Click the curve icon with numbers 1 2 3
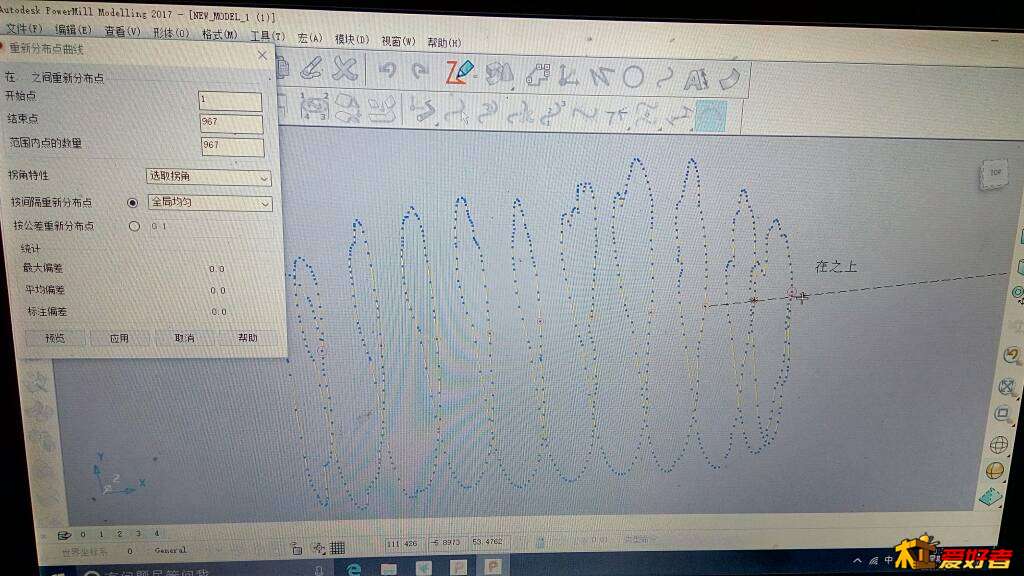Image resolution: width=1024 pixels, height=576 pixels. coord(551,112)
